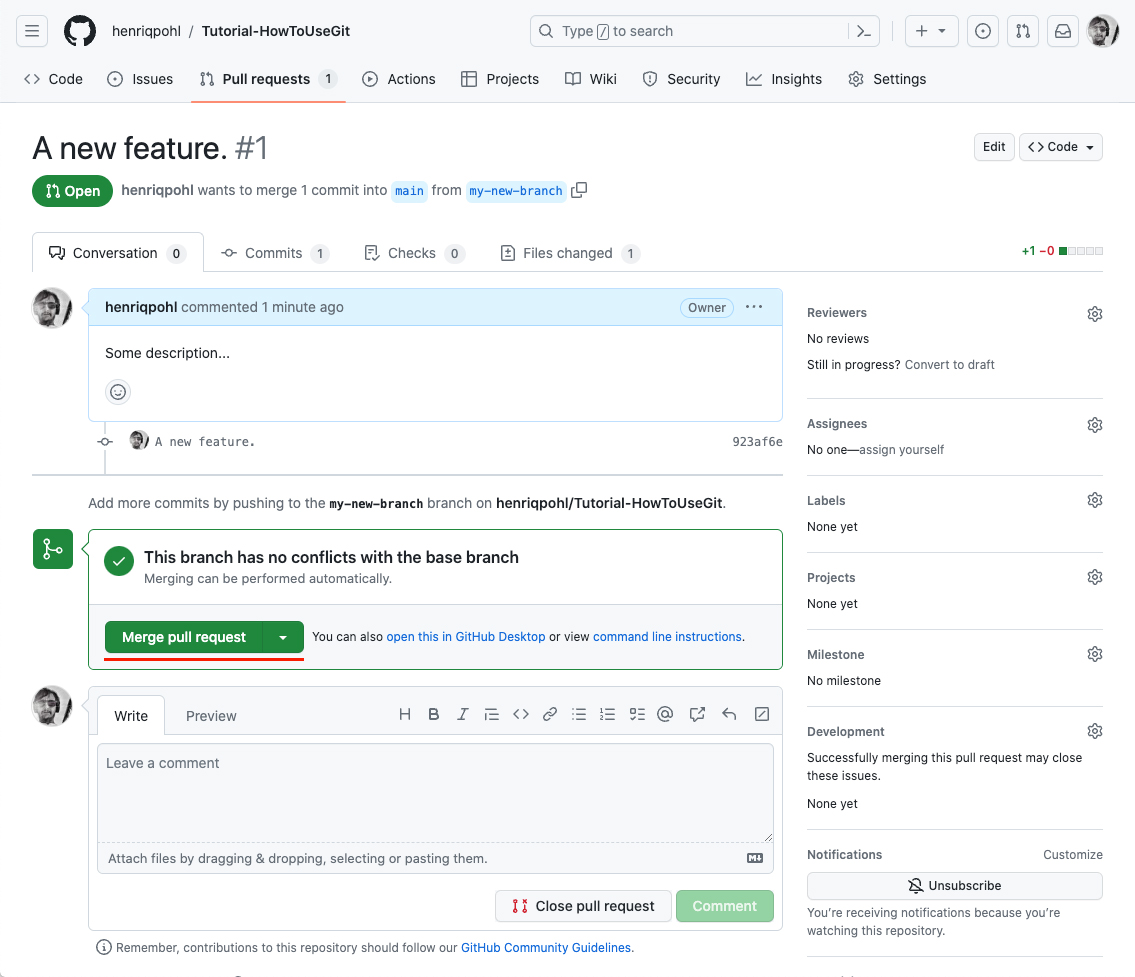Click open this in GitHub Desktop link
Image resolution: width=1135 pixels, height=977 pixels.
pyautogui.click(x=465, y=637)
